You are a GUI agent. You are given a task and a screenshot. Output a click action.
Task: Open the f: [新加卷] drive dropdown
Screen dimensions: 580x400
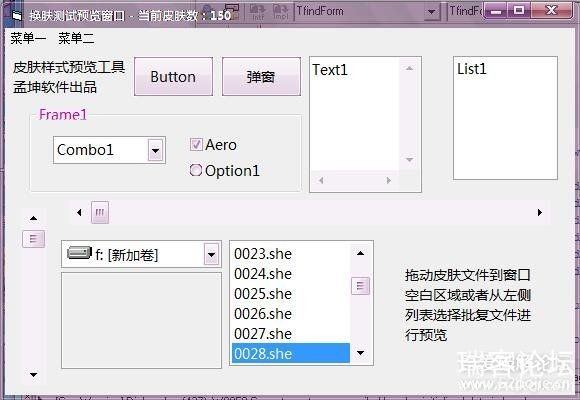211,254
